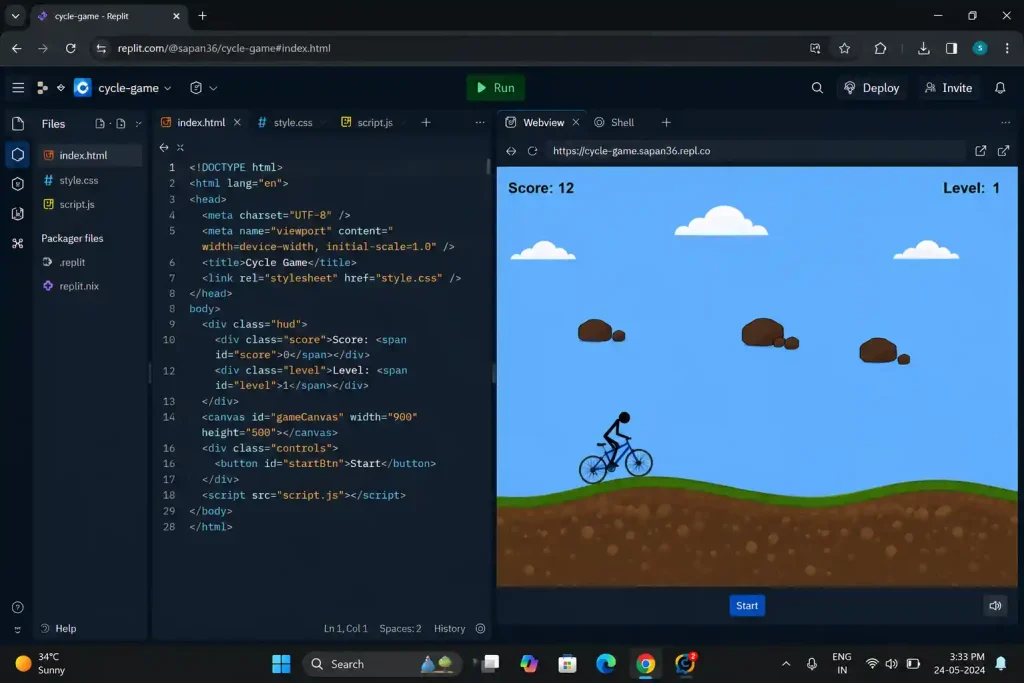Image resolution: width=1024 pixels, height=683 pixels.
Task: Open the Replit notifications bell
Action: (1000, 87)
